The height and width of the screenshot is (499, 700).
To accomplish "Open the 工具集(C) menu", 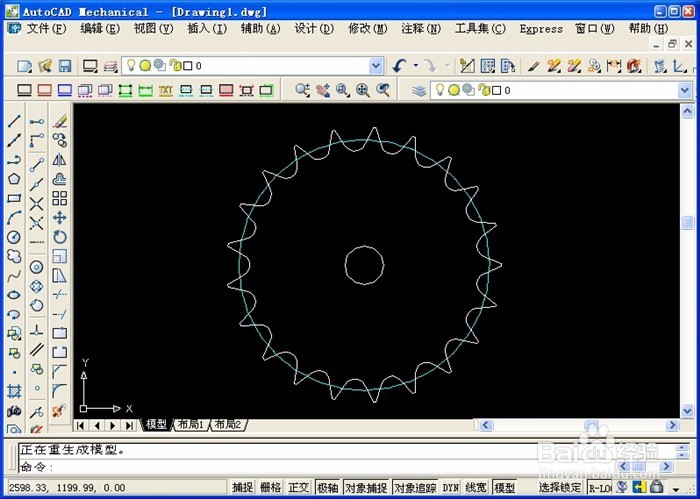I will (x=480, y=29).
